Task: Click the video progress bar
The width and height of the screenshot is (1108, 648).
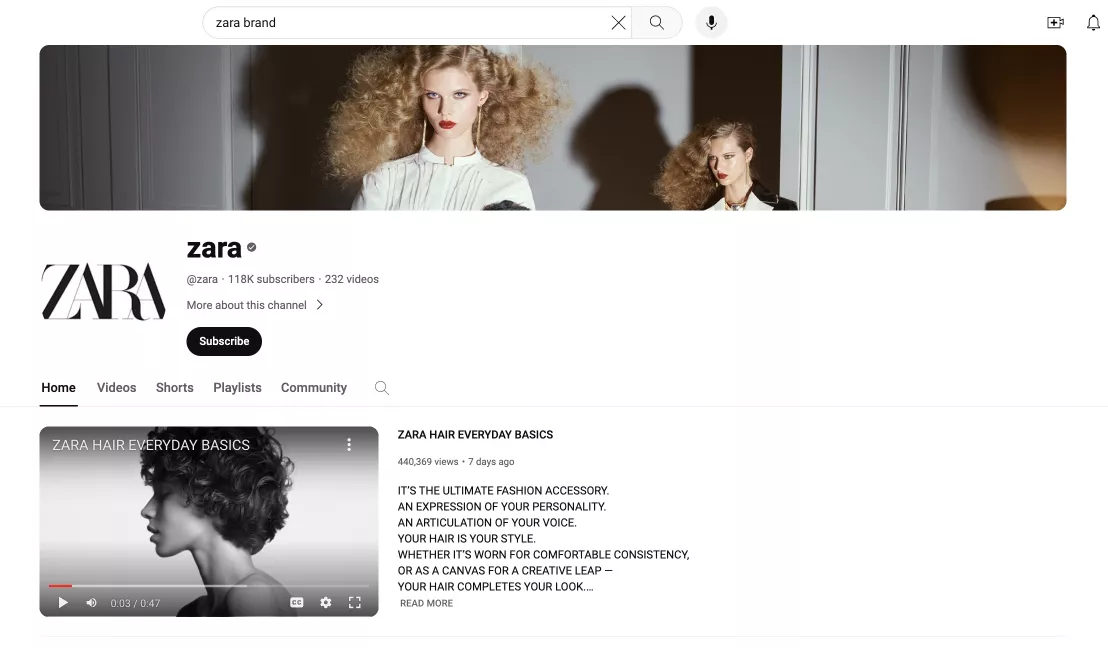Action: point(208,586)
